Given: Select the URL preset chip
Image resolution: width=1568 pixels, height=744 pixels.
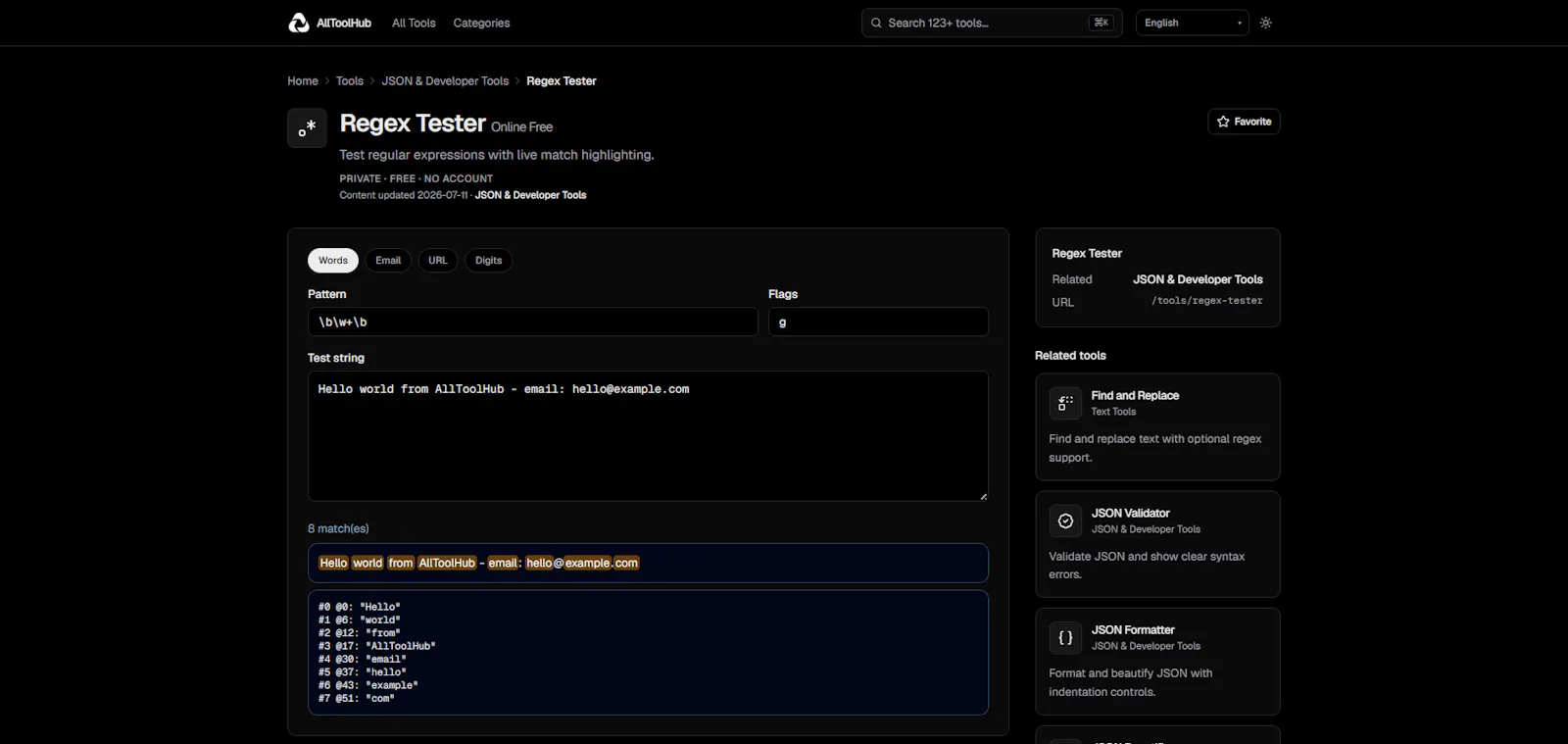Looking at the screenshot, I should tap(438, 260).
